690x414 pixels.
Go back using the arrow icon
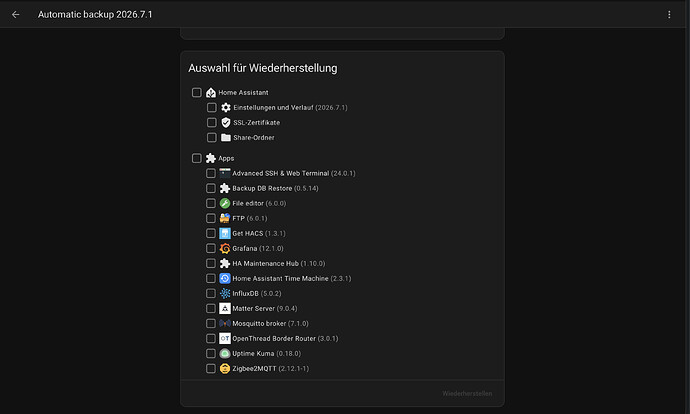[x=15, y=15]
